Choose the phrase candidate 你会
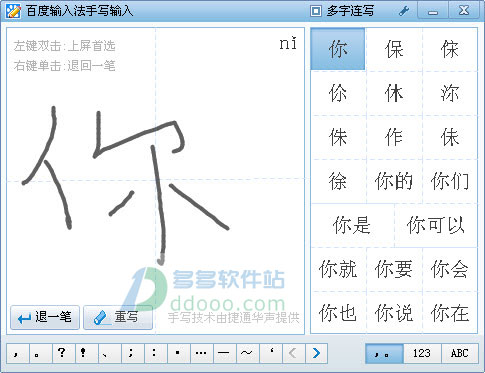The height and width of the screenshot is (373, 485). 450,269
